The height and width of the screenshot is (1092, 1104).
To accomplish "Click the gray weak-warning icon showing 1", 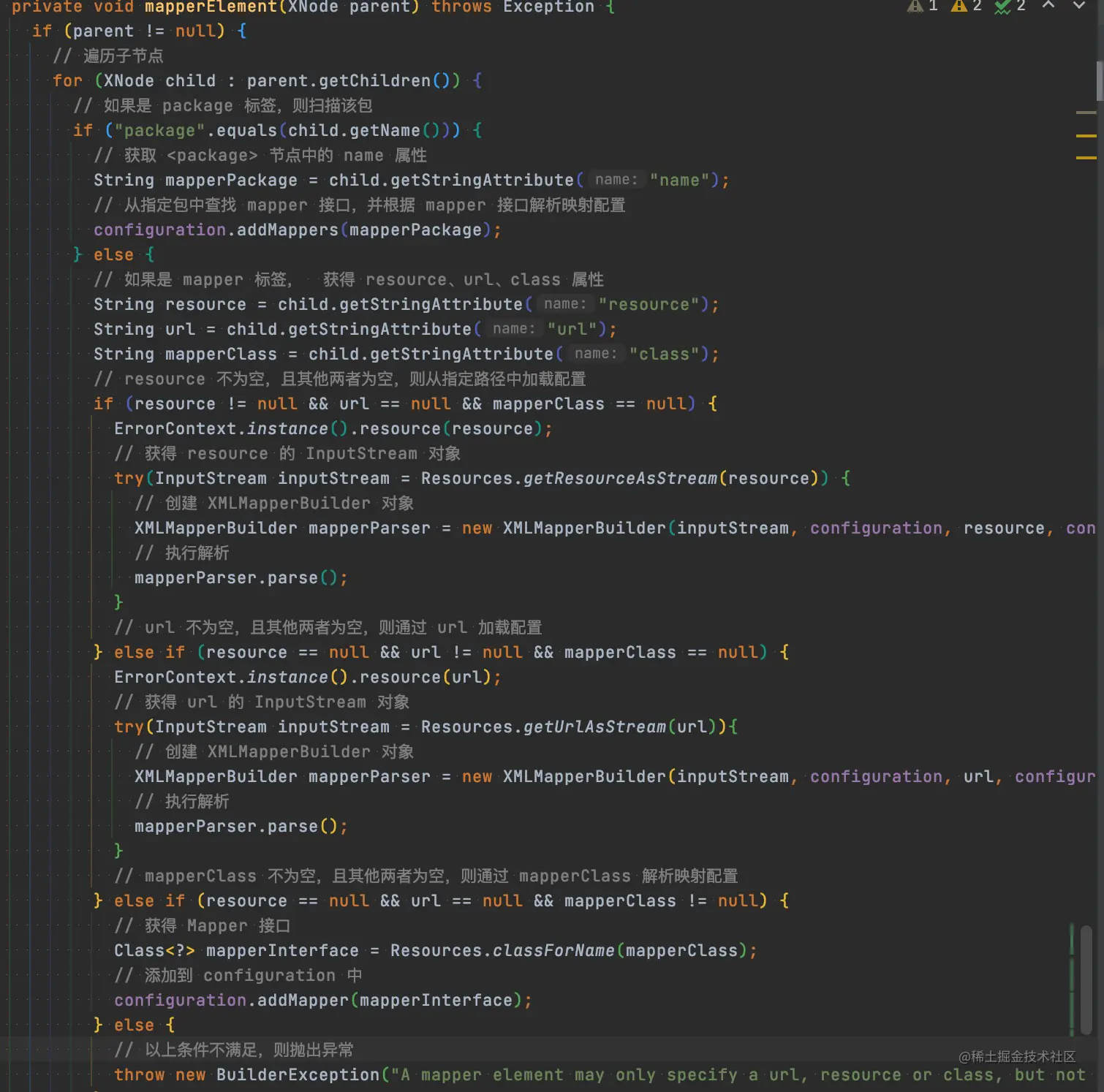I will (x=915, y=6).
